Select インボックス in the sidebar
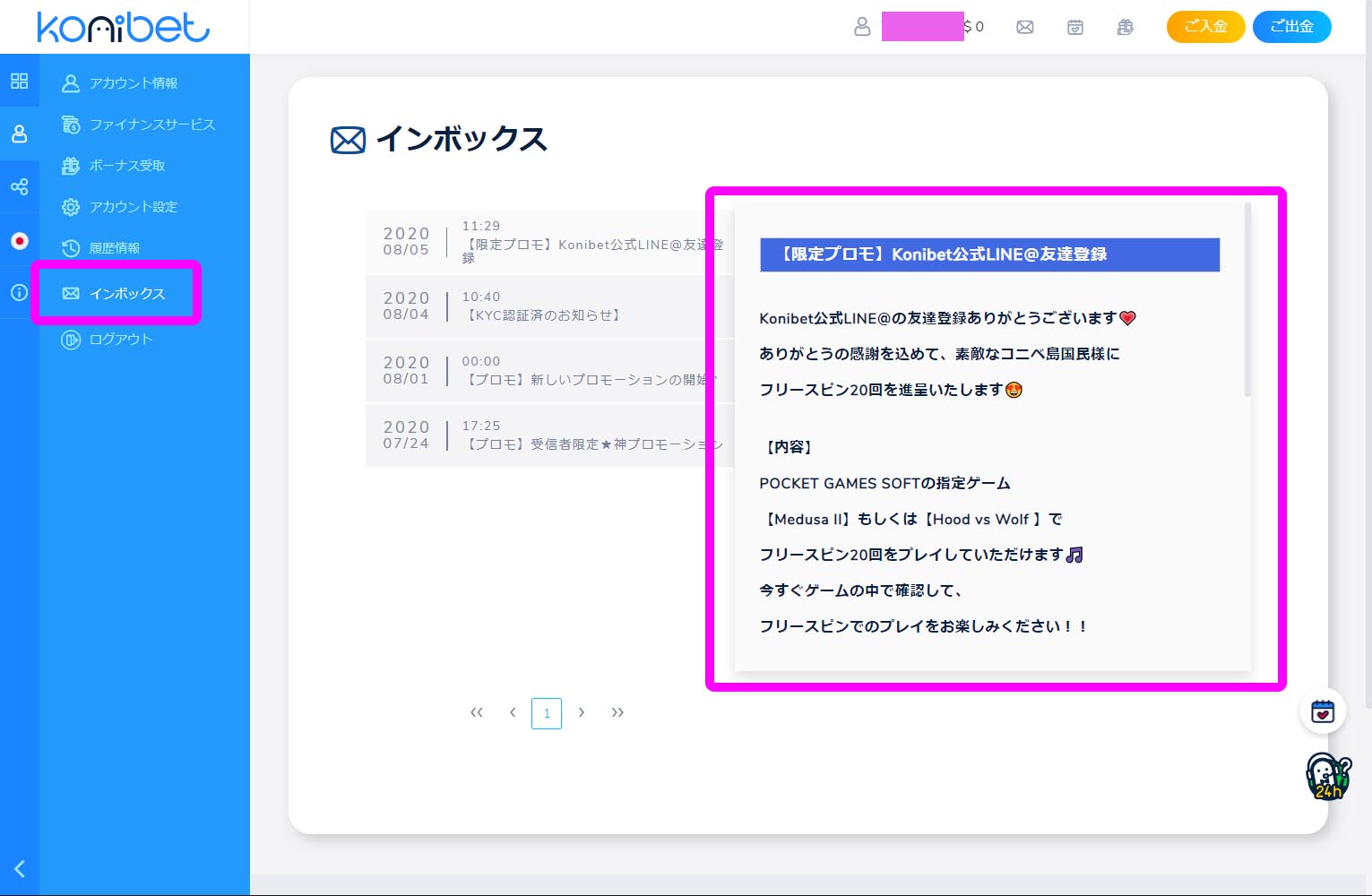Viewport: 1372px width, 896px height. (x=114, y=293)
